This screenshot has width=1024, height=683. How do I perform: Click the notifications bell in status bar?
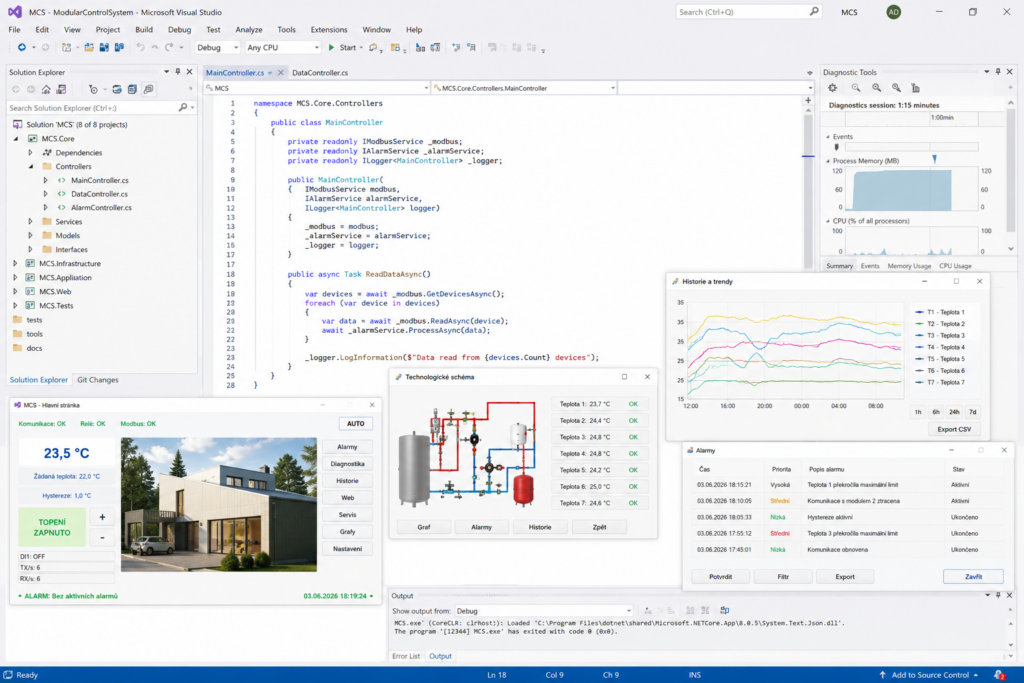pyautogui.click(x=999, y=675)
